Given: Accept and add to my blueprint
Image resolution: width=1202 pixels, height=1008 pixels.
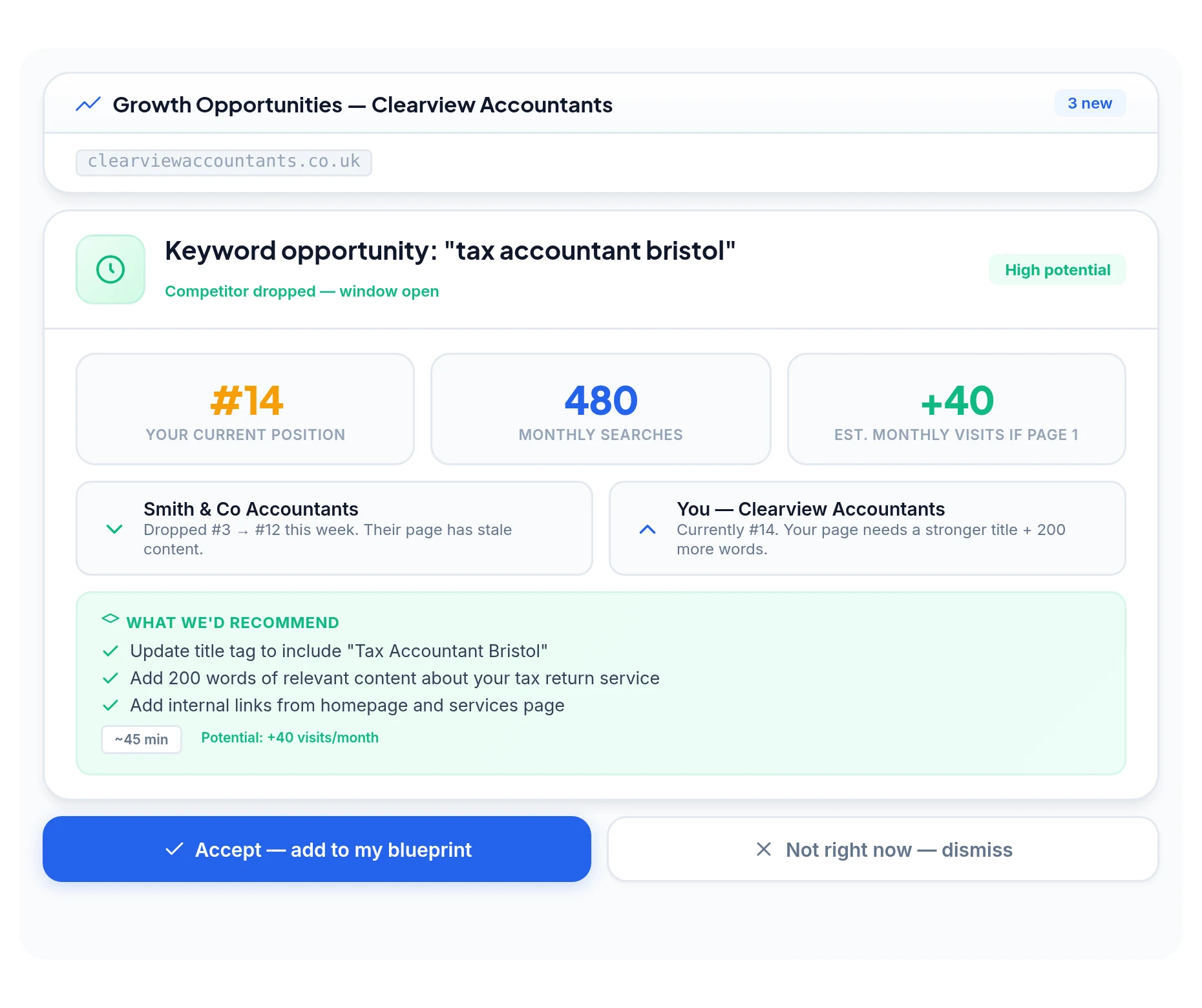Looking at the screenshot, I should coord(317,849).
